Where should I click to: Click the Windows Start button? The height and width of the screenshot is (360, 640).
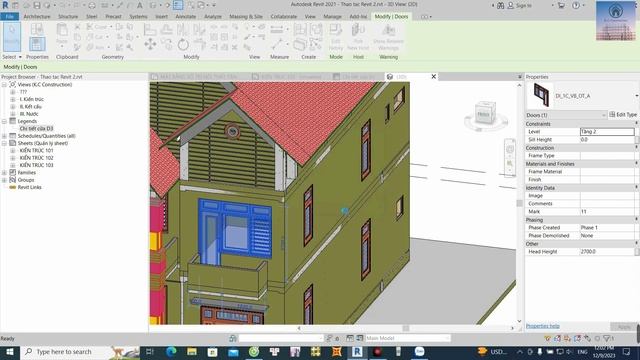(x=10, y=351)
